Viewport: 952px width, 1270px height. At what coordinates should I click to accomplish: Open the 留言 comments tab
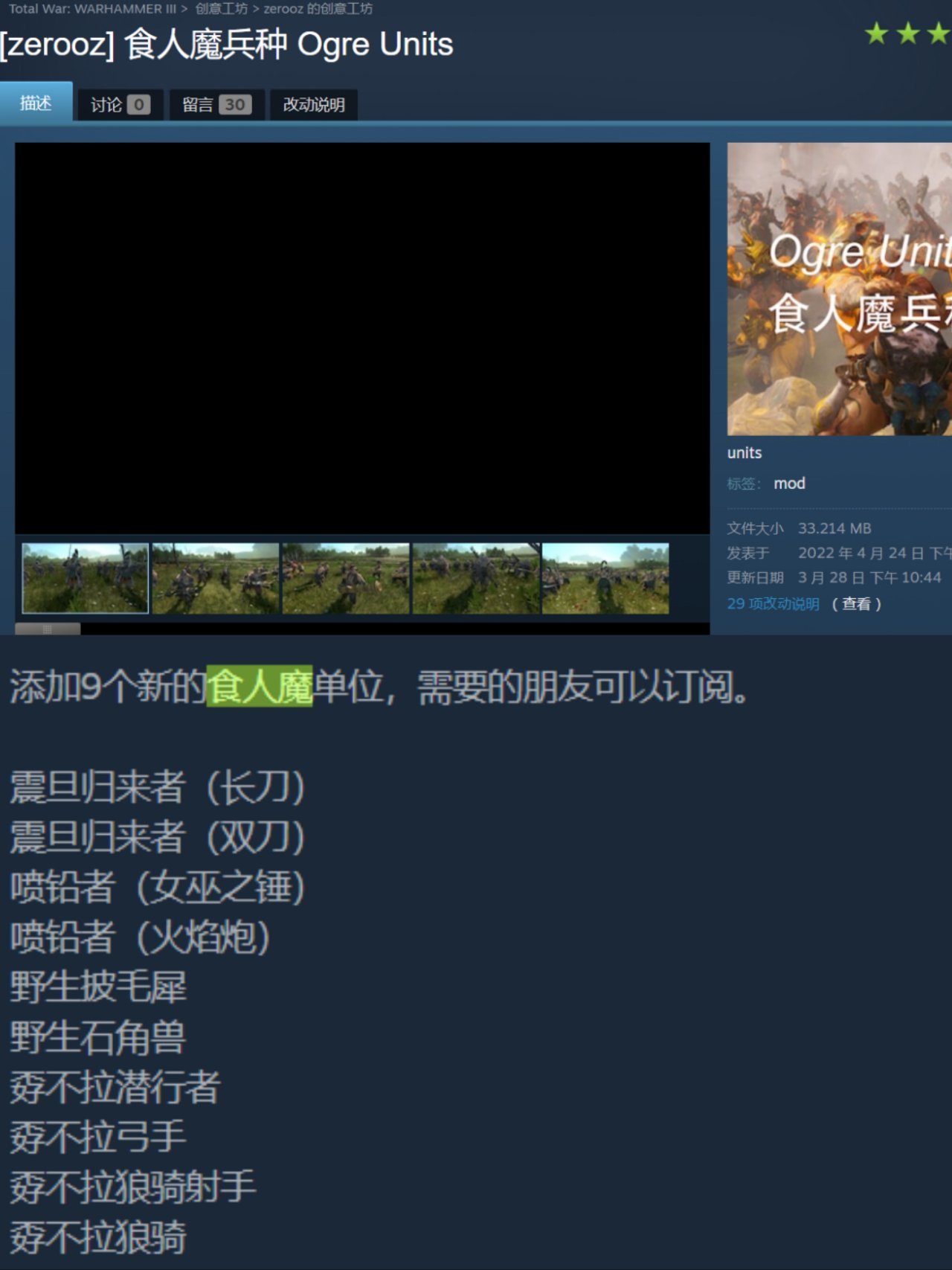[216, 105]
